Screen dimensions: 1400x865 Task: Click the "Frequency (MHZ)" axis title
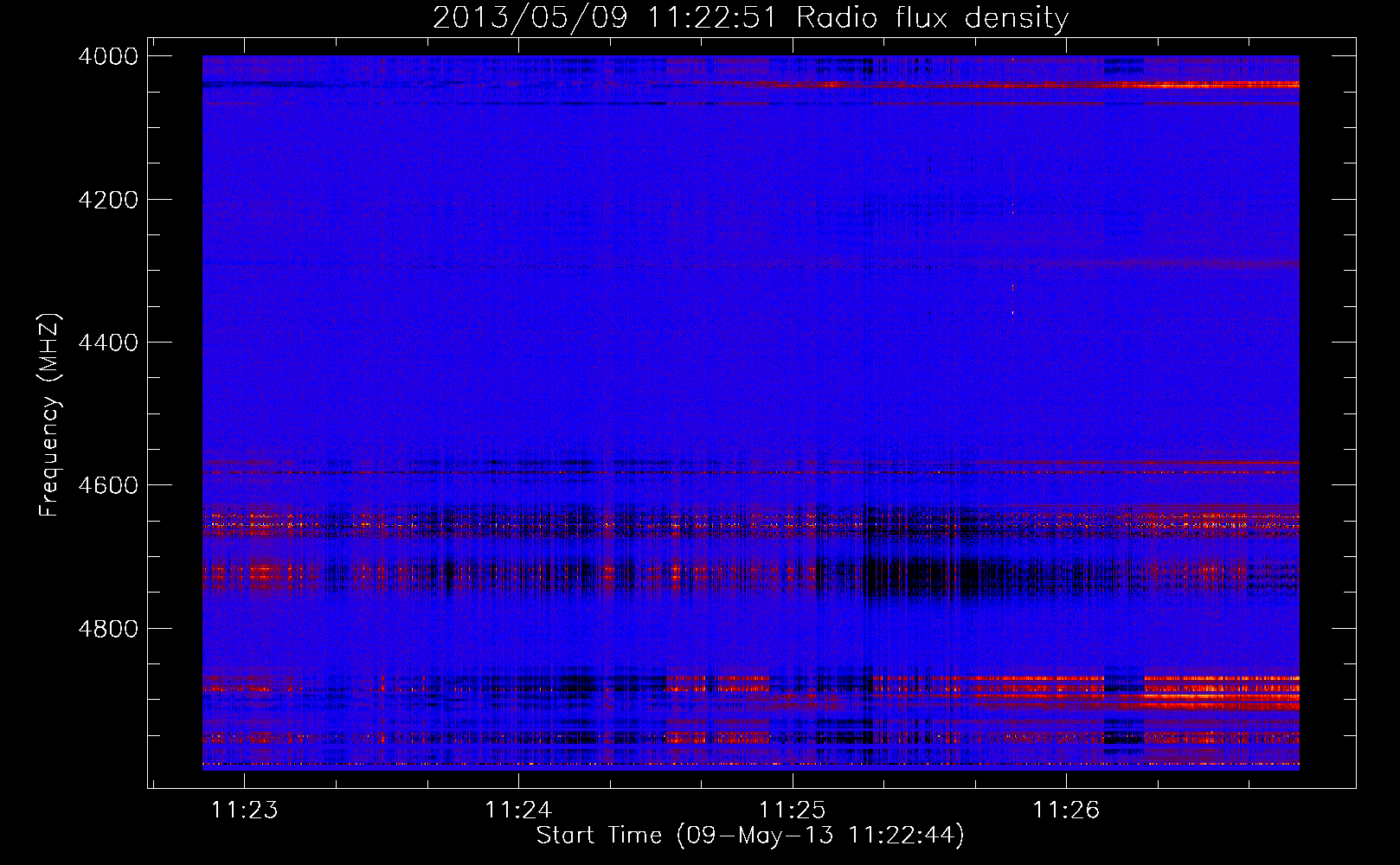pos(50,415)
